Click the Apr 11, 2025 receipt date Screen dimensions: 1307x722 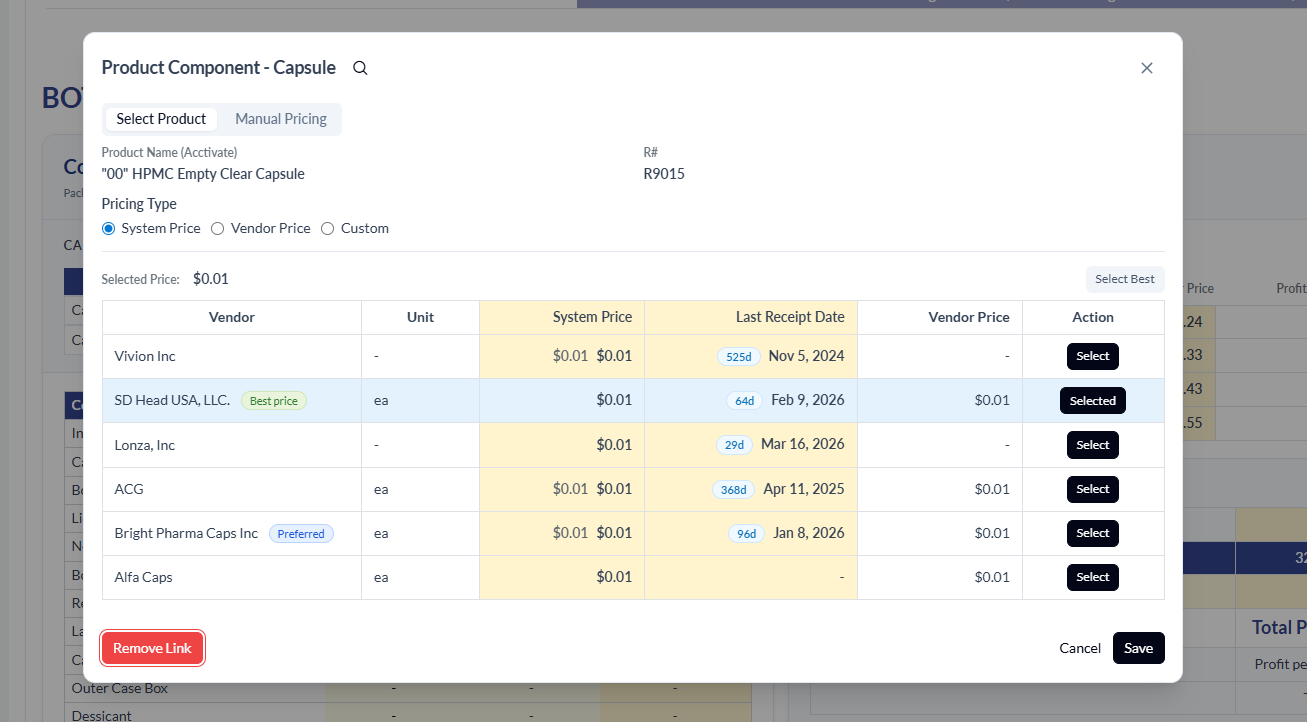pyautogui.click(x=804, y=489)
